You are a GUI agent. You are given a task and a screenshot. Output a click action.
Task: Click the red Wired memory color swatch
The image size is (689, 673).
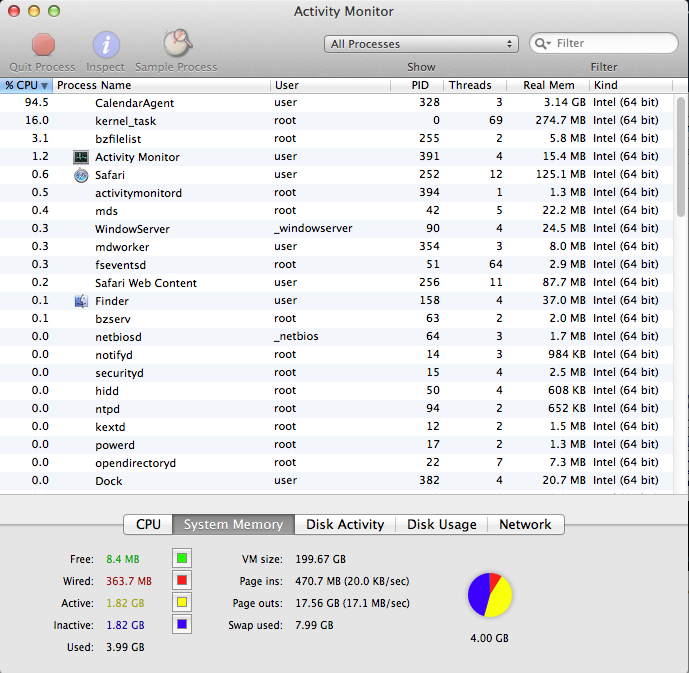pyautogui.click(x=182, y=580)
